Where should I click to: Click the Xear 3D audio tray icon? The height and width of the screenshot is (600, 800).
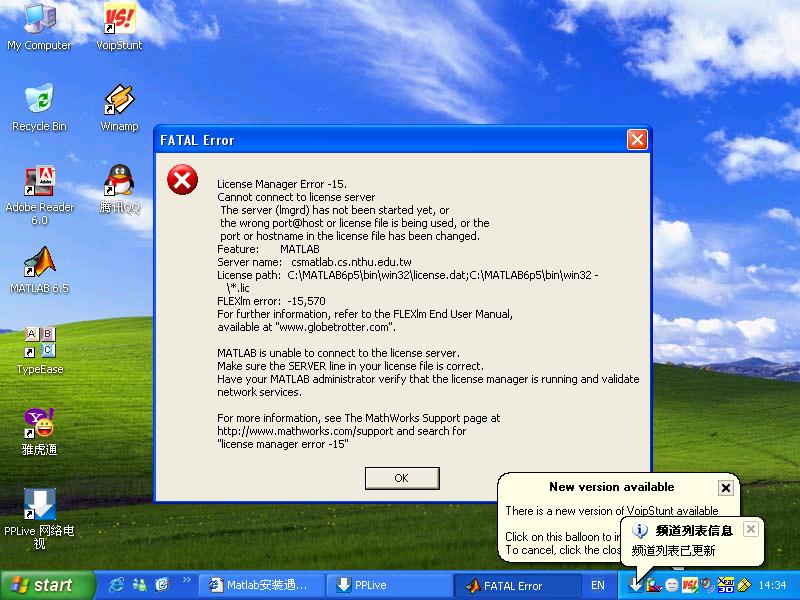pos(725,585)
